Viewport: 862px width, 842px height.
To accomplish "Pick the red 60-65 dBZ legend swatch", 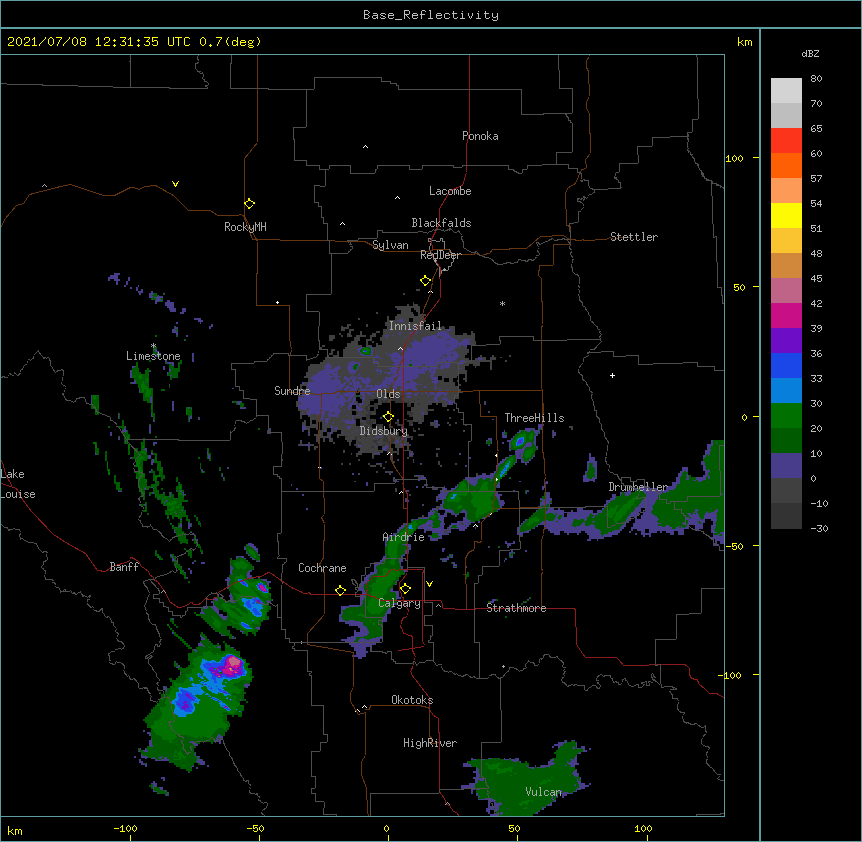I will [x=786, y=140].
